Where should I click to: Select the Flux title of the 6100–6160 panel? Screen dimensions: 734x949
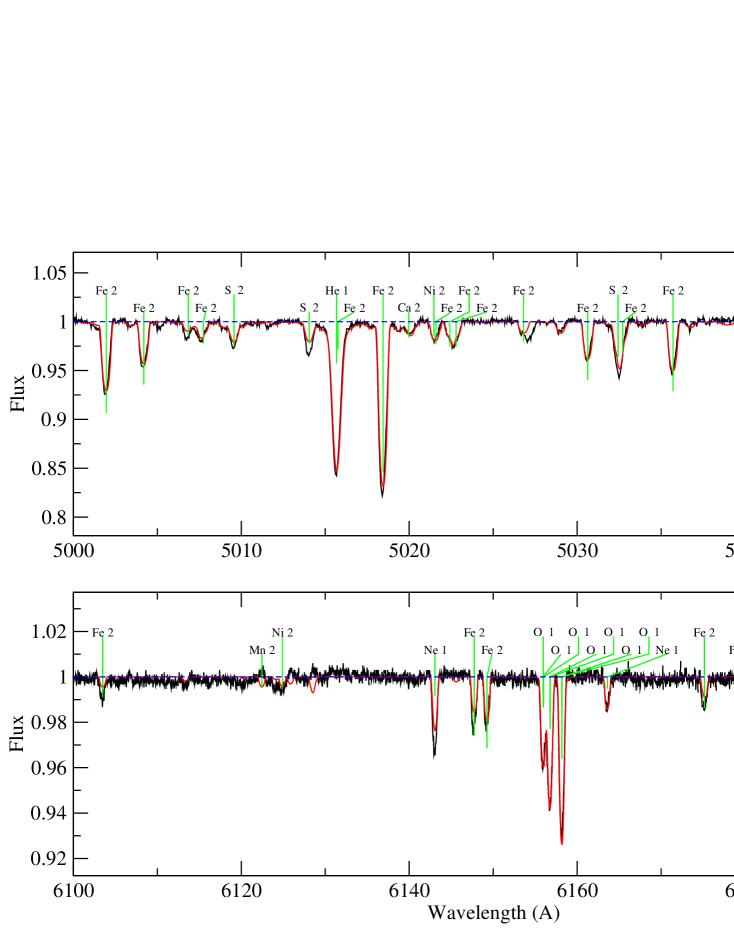coord(18,734)
